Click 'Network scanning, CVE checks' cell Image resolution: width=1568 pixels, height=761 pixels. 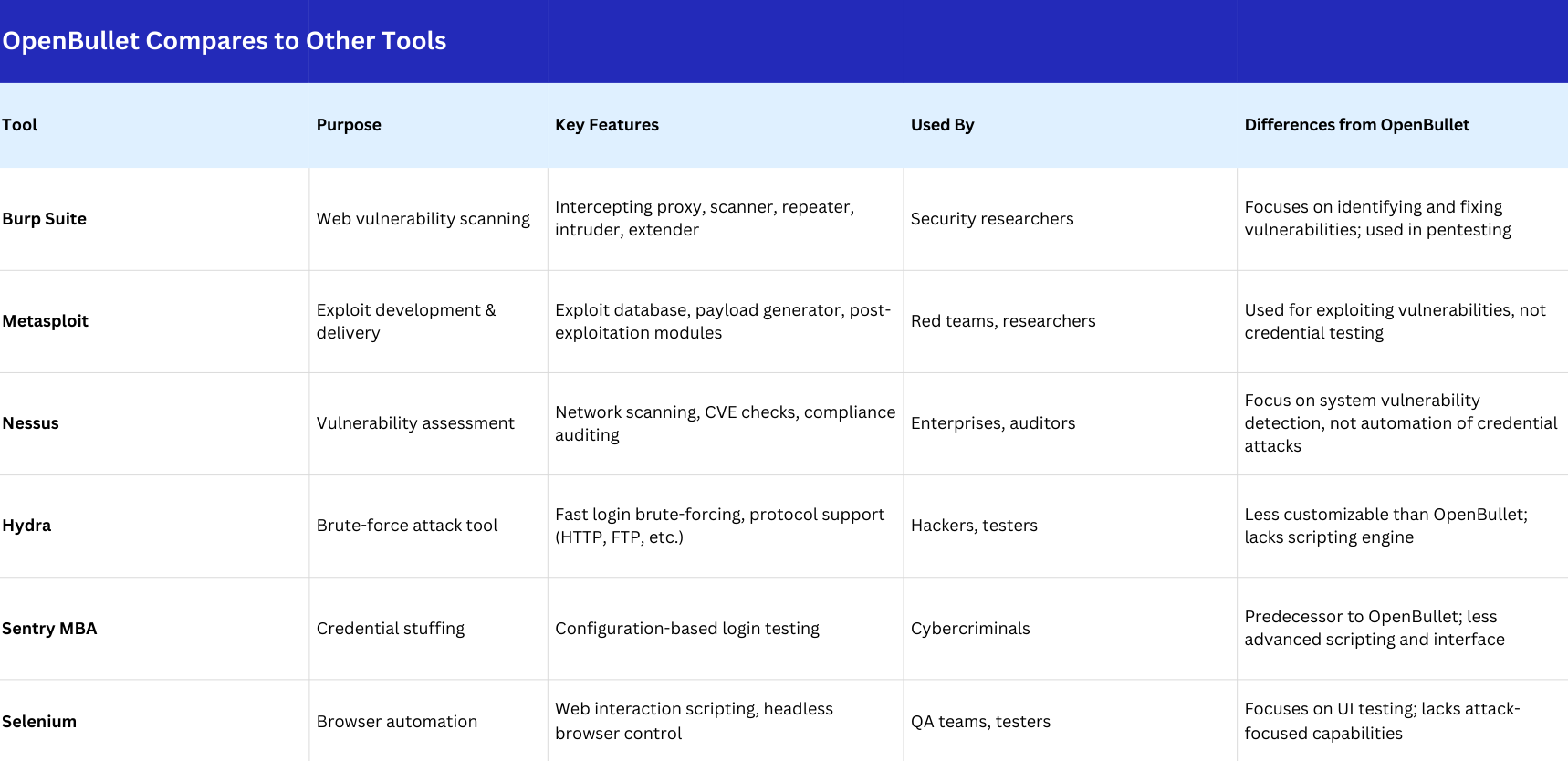tap(726, 423)
